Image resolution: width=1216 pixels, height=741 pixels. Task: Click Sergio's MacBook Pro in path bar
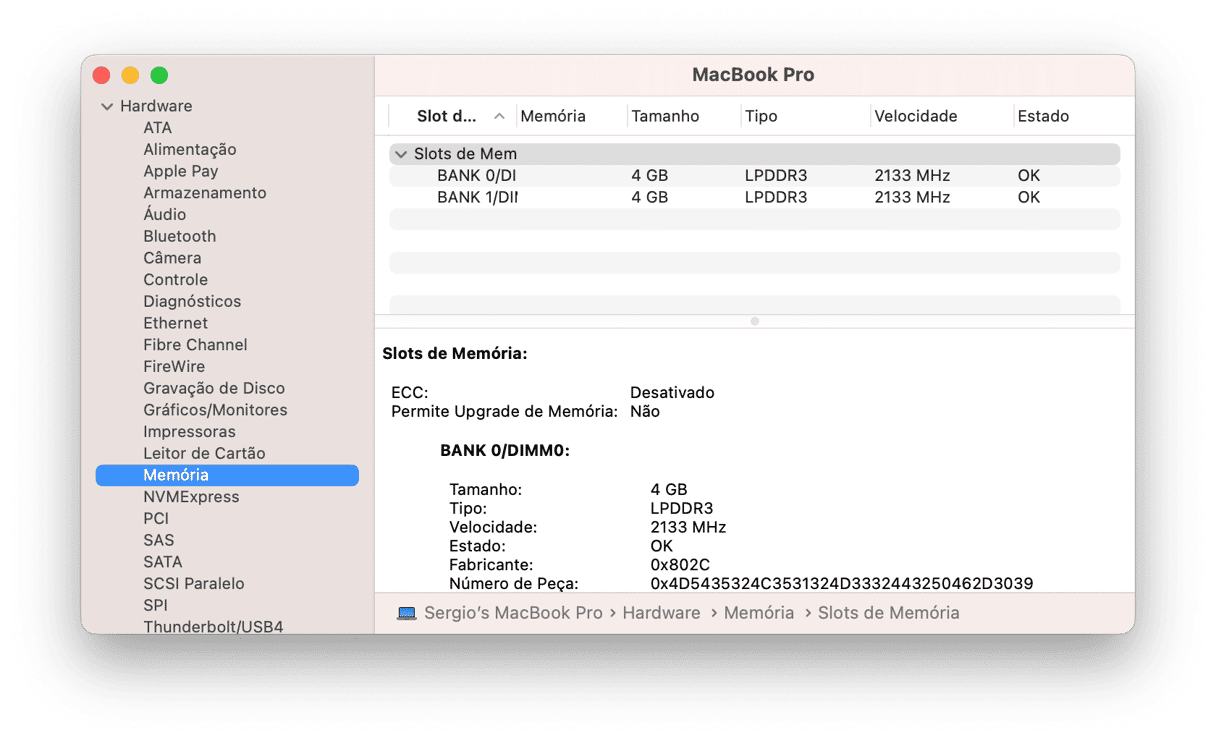point(513,613)
